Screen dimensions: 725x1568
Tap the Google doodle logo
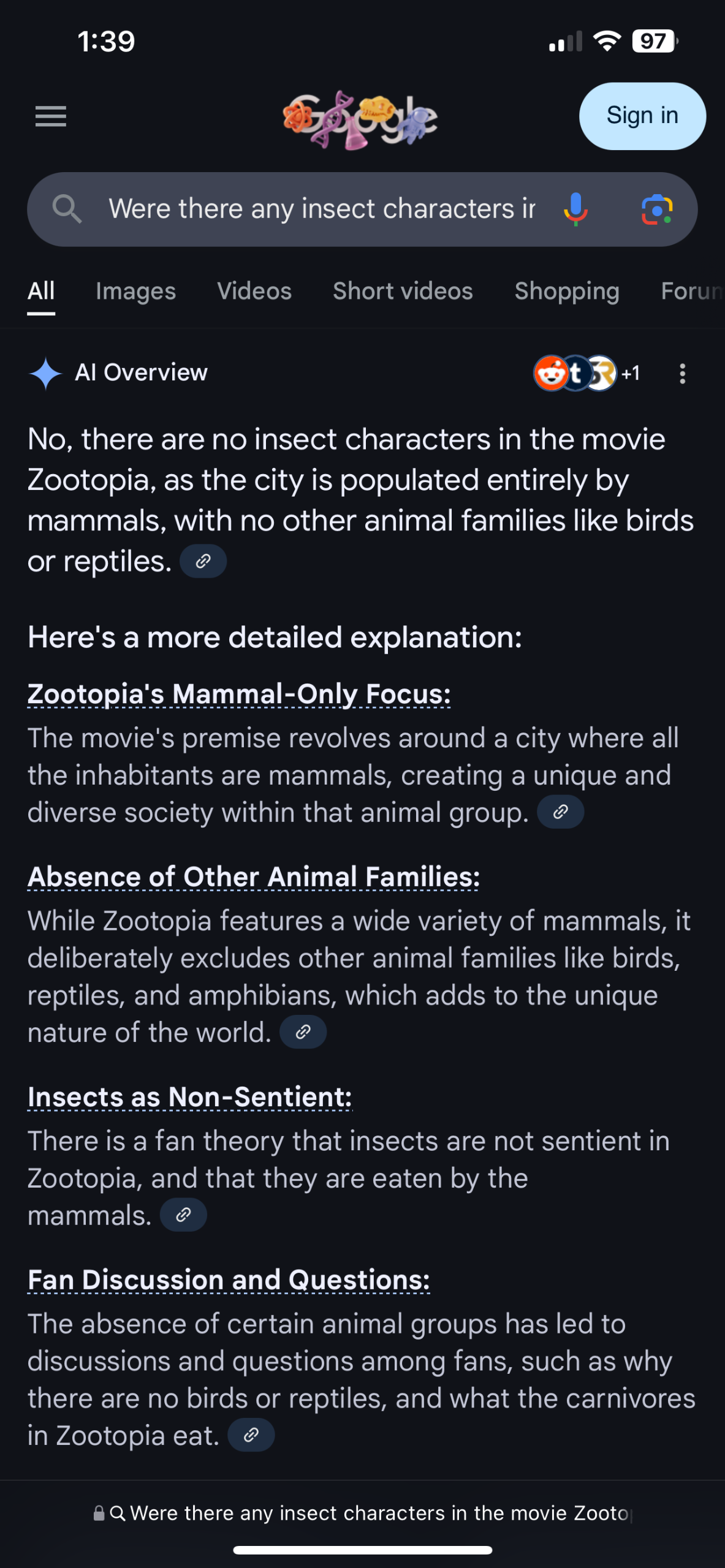pyautogui.click(x=360, y=118)
